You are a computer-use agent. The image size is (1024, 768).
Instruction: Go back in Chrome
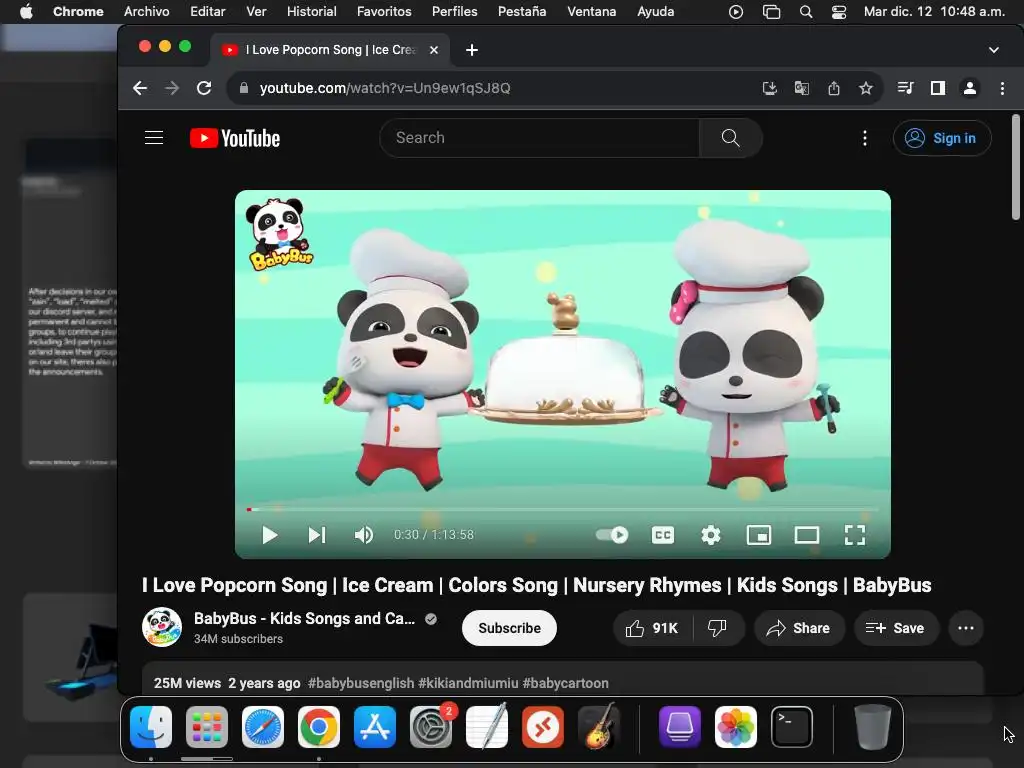pyautogui.click(x=140, y=88)
